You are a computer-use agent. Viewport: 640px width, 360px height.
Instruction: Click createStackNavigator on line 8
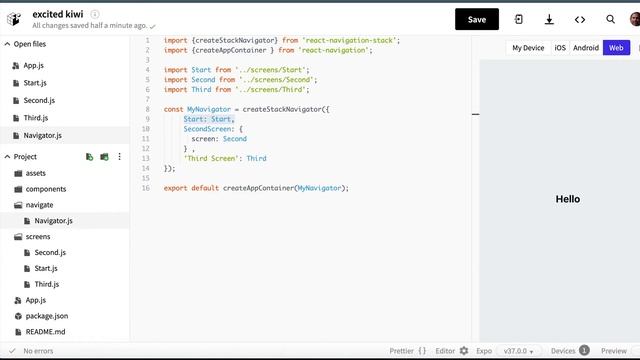(282, 109)
